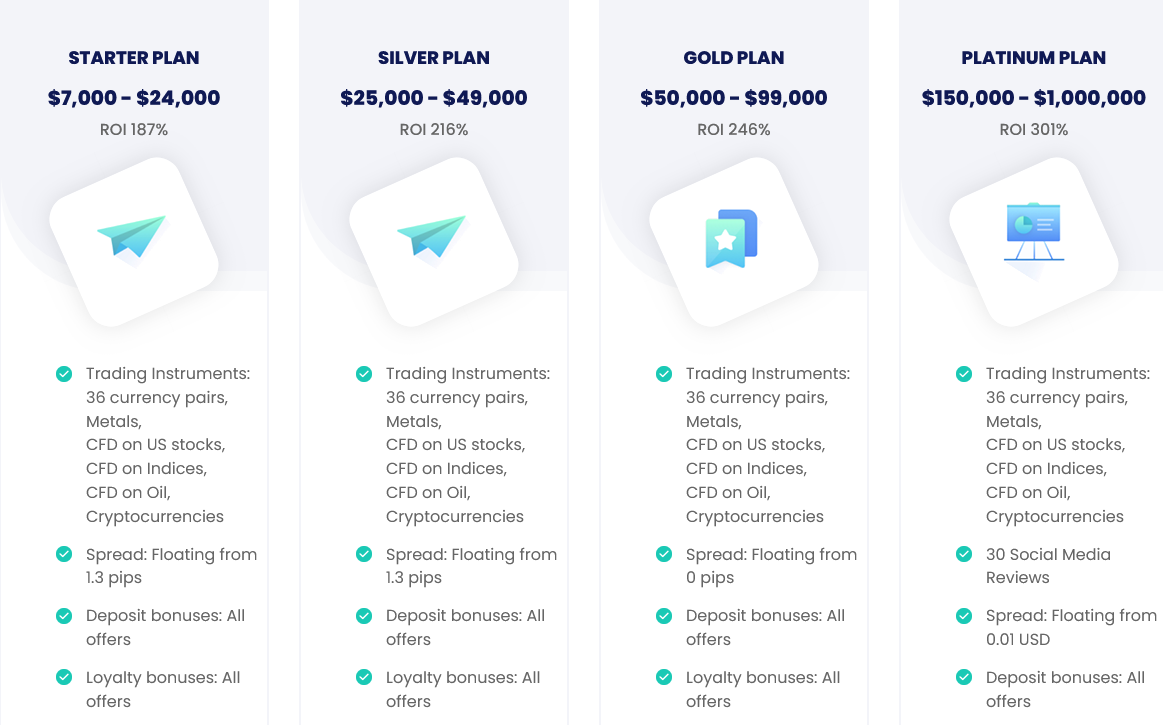The height and width of the screenshot is (725, 1163).
Task: Click Platinum 30 Social Media Reviews checkmark
Action: point(964,554)
